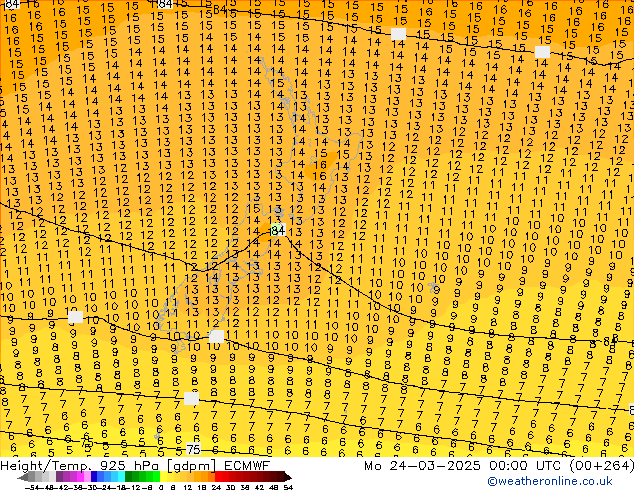Click the 84 contour label over central New Zealand

pyautogui.click(x=278, y=230)
